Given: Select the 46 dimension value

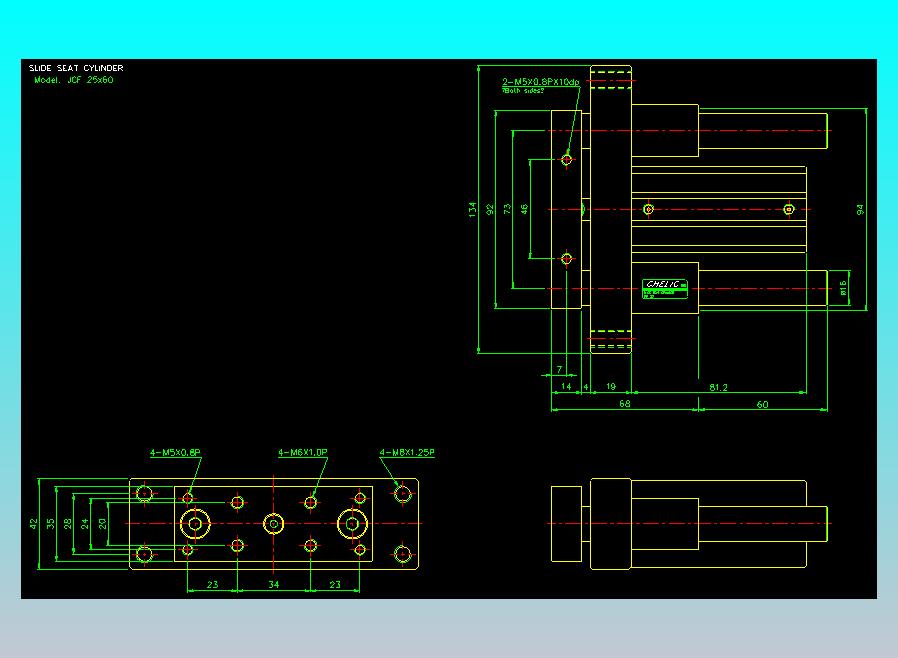Looking at the screenshot, I should pyautogui.click(x=524, y=209).
